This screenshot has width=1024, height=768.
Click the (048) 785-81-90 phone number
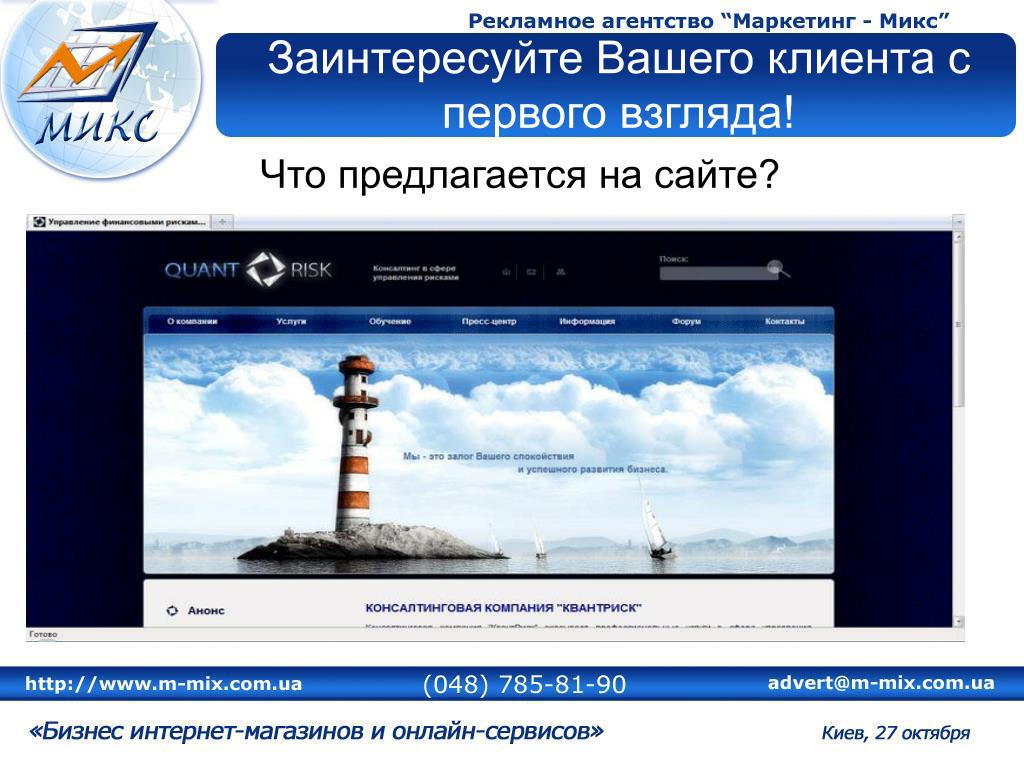(524, 684)
